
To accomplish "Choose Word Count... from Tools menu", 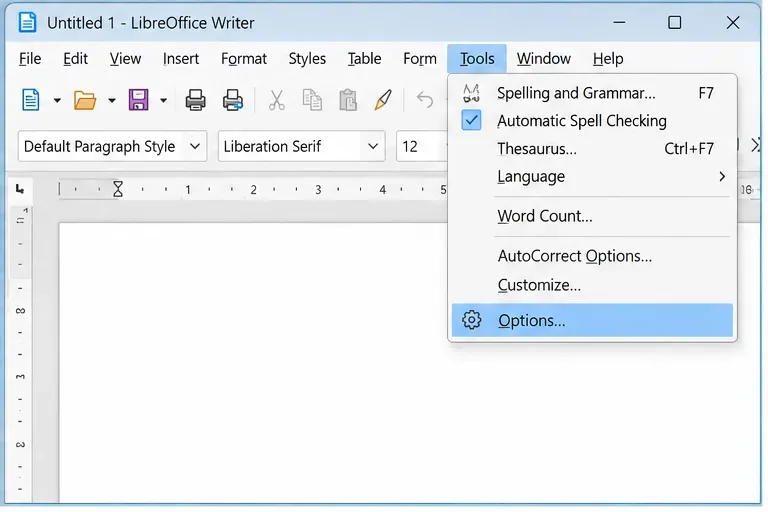I will tap(592, 216).
